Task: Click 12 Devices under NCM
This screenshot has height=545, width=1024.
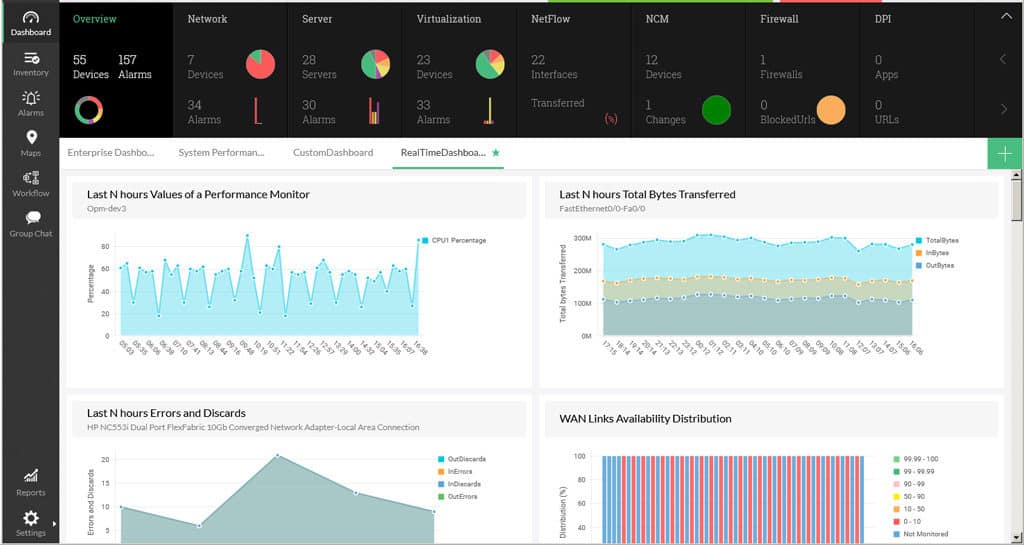Action: coord(663,67)
